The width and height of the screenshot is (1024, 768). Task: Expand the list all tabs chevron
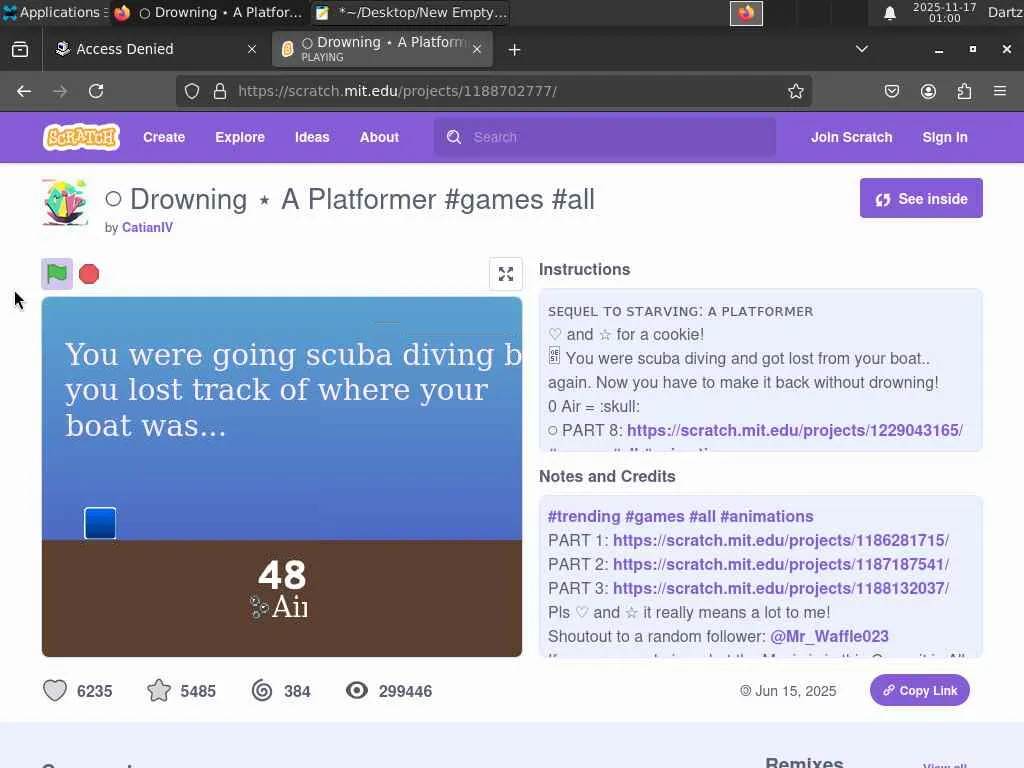point(862,49)
